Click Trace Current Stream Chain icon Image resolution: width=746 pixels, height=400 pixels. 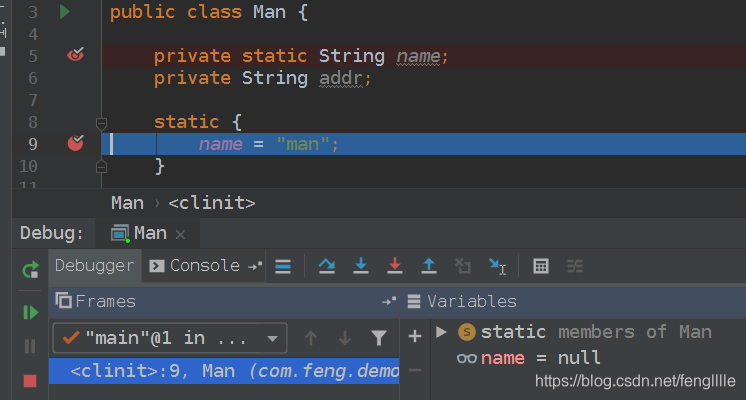(575, 266)
